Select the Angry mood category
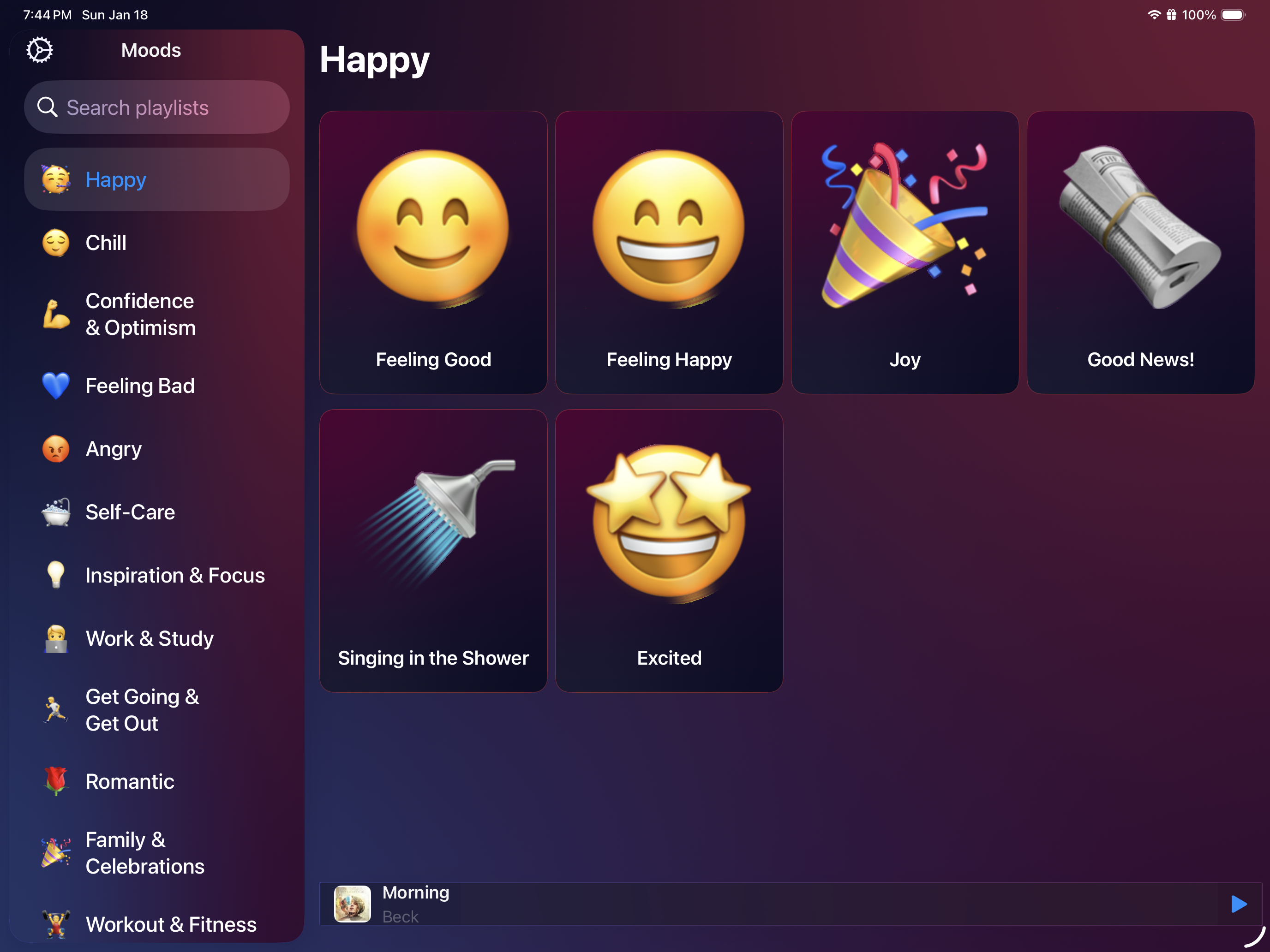Screen dimensions: 1270x952 [114, 449]
